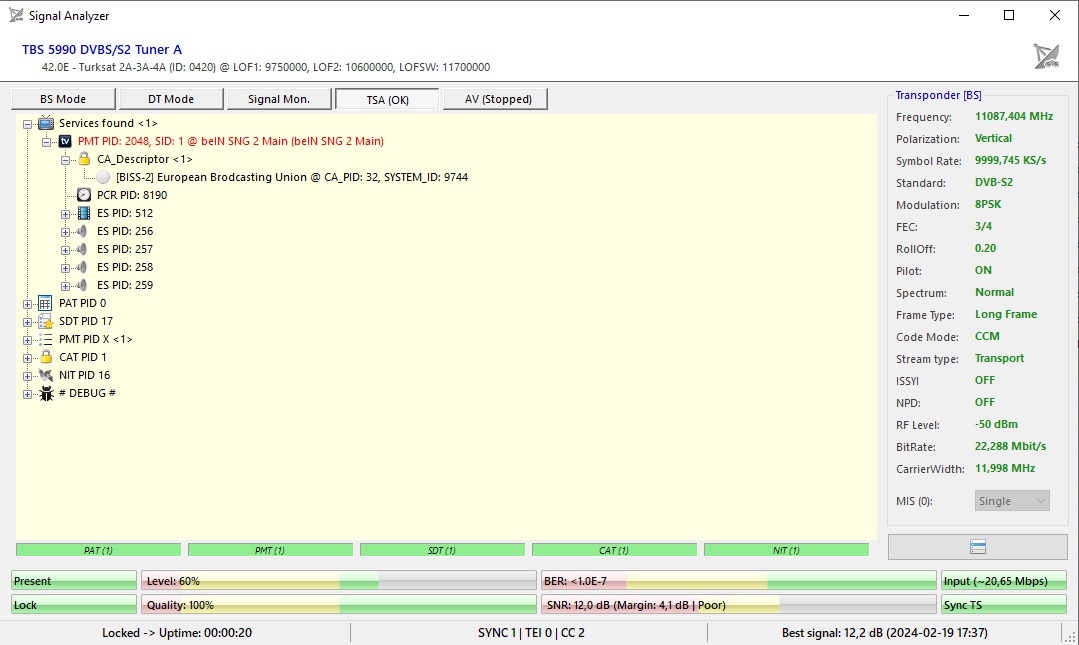
Task: Click the CAT (1) green indicator bar
Action: (x=614, y=550)
